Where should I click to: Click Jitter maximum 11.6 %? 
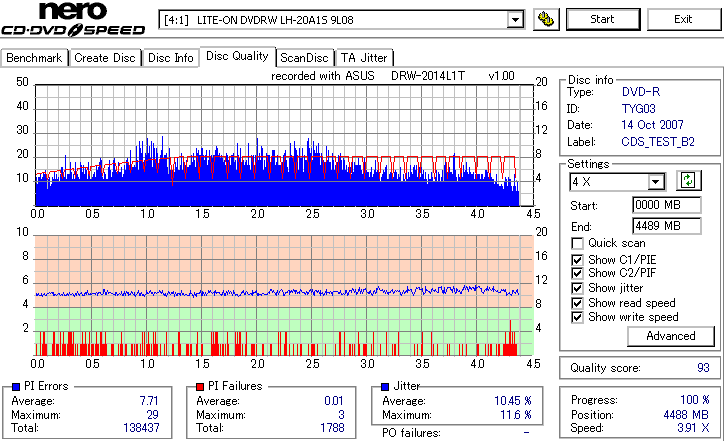click(x=516, y=415)
